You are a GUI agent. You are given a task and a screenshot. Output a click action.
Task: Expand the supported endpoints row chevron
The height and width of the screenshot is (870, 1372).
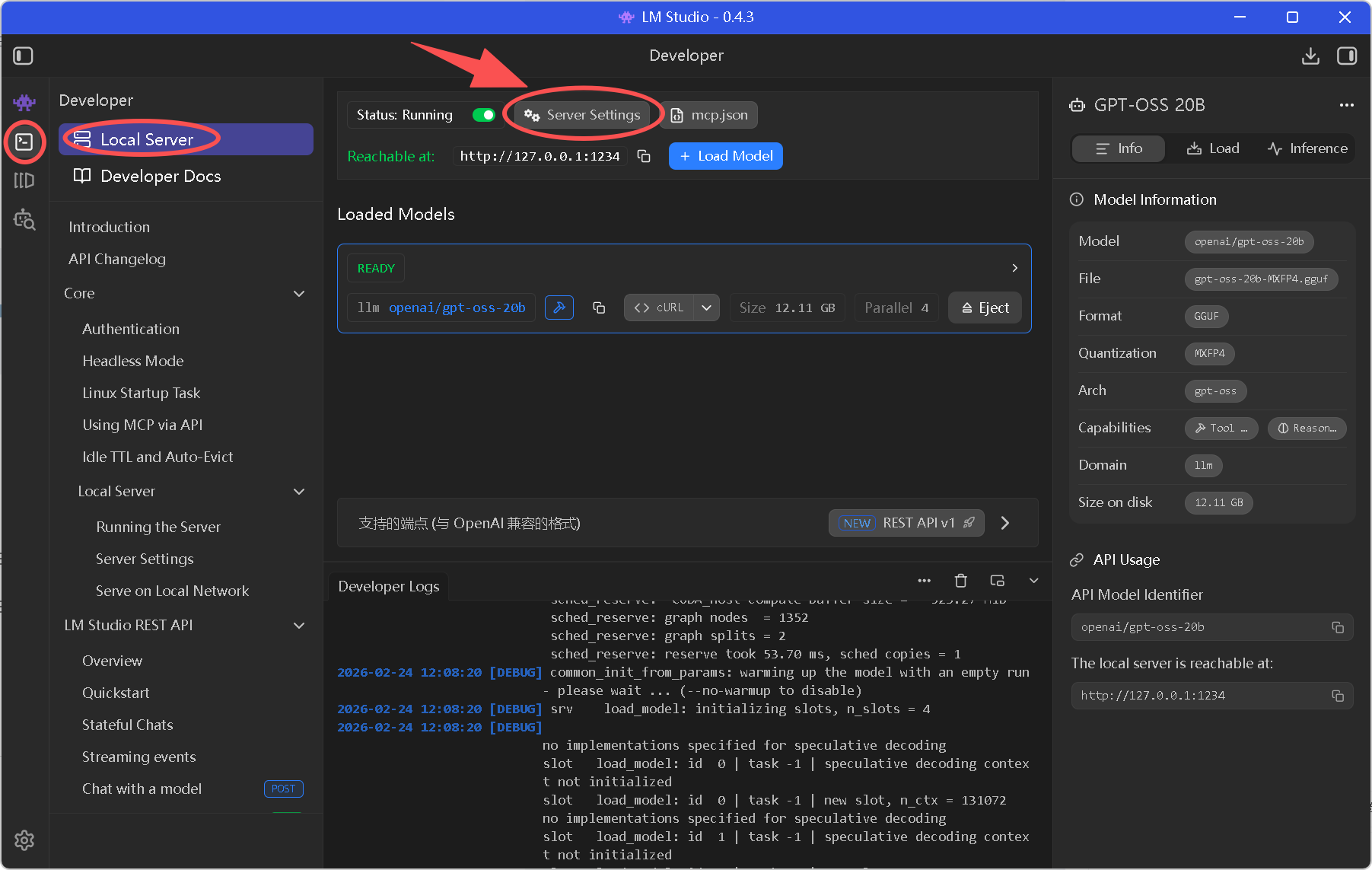[x=1005, y=523]
